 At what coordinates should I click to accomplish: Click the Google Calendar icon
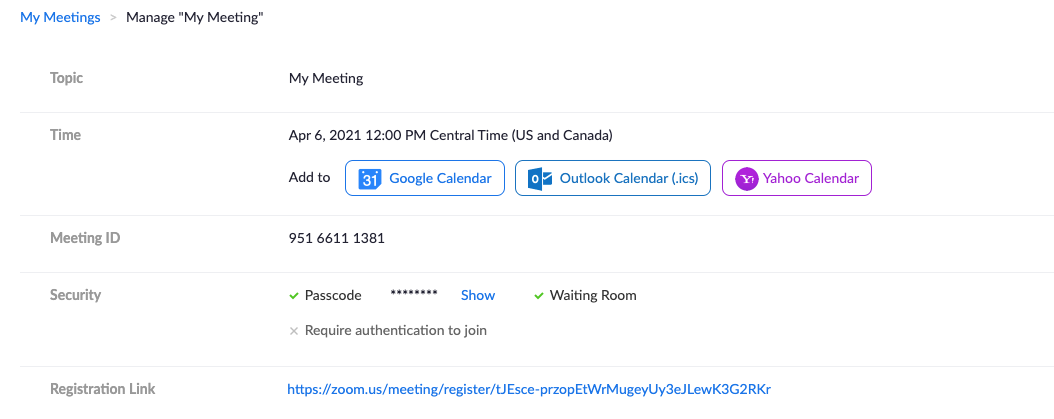370,178
